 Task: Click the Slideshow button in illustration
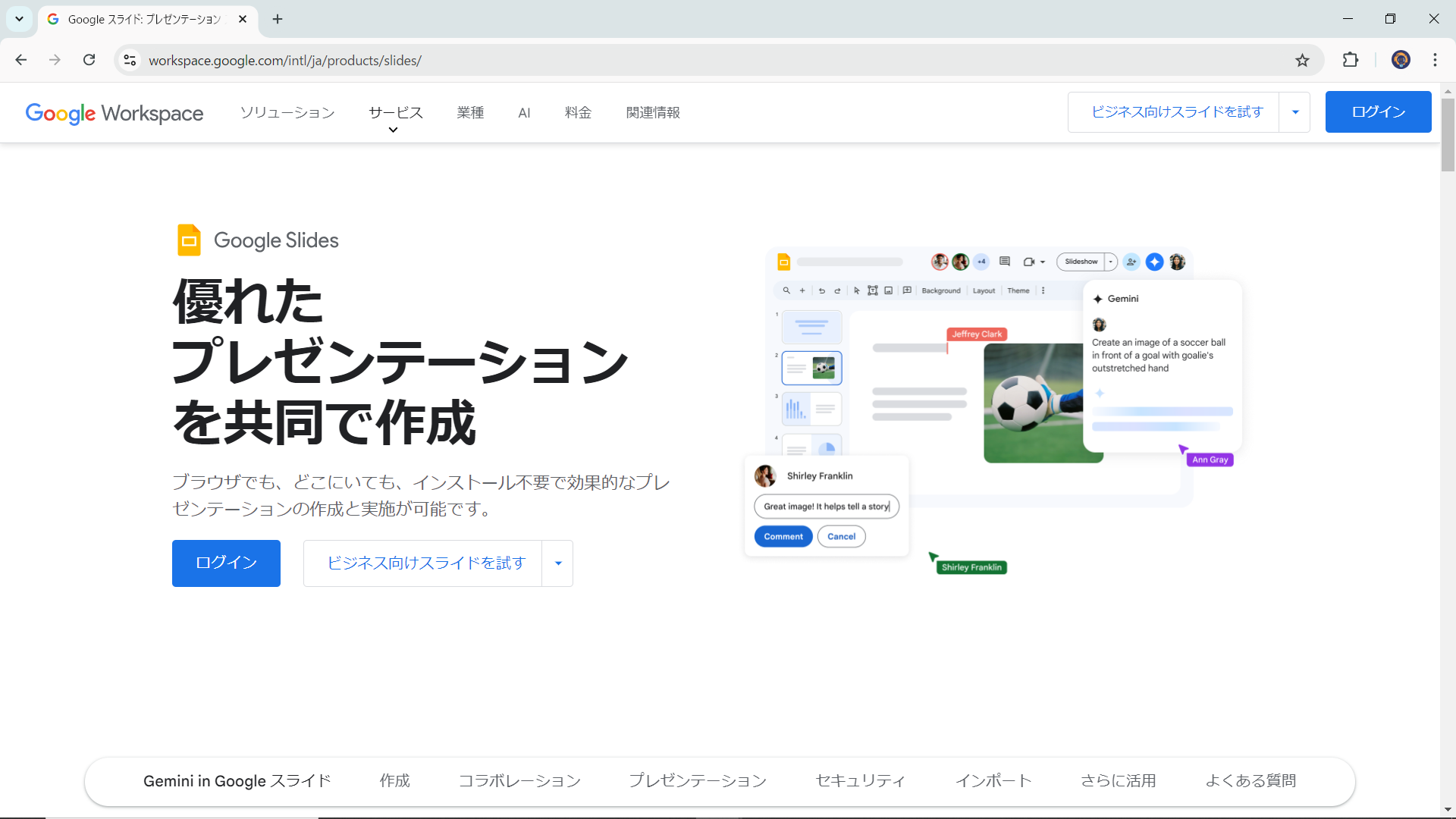click(x=1081, y=262)
